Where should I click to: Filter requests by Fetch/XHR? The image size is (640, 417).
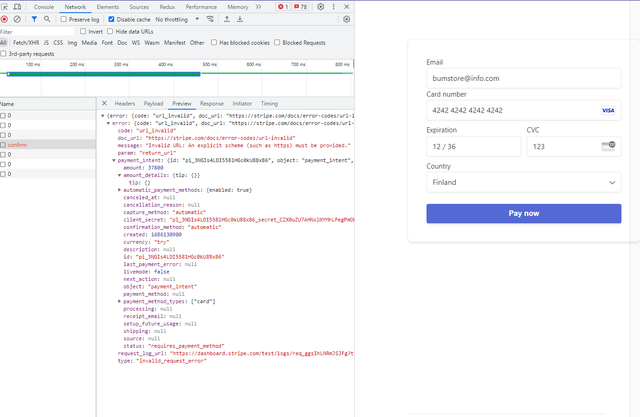(26, 42)
